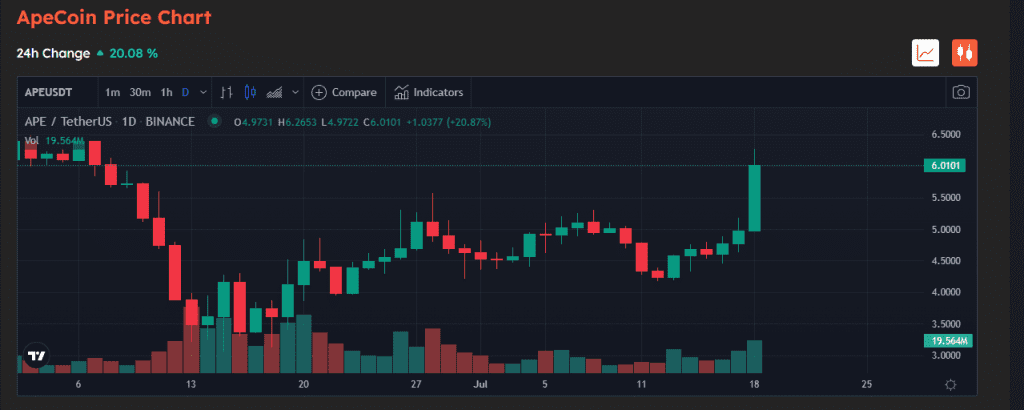The height and width of the screenshot is (410, 1024).
Task: Toggle the green market status dot
Action: pos(214,121)
